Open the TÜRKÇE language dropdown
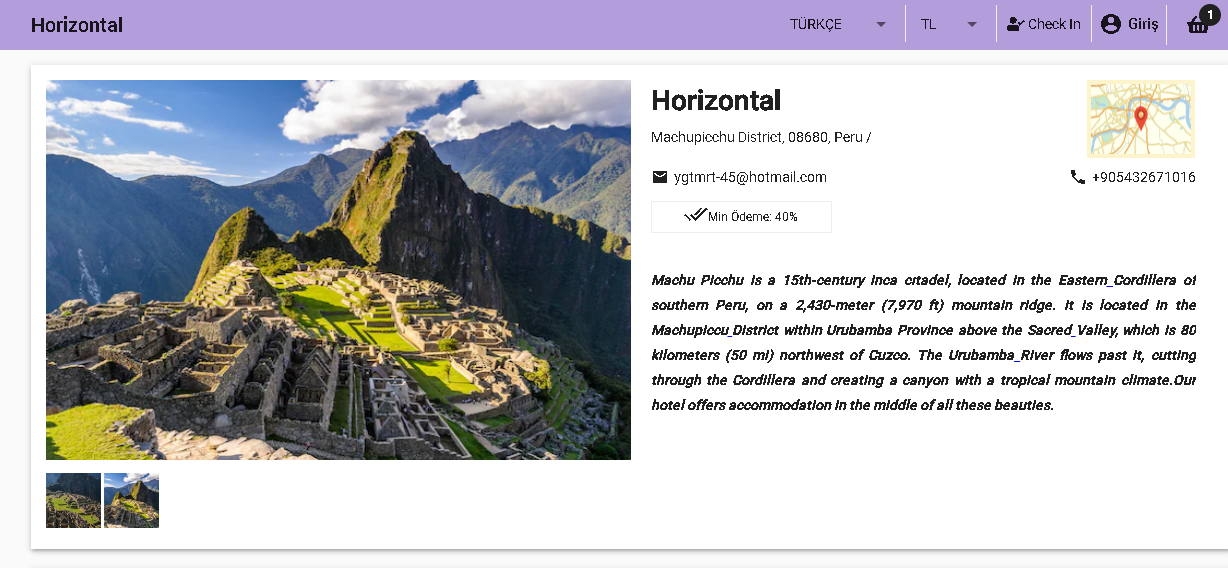Screen dimensions: 1228x568 pyautogui.click(x=839, y=24)
